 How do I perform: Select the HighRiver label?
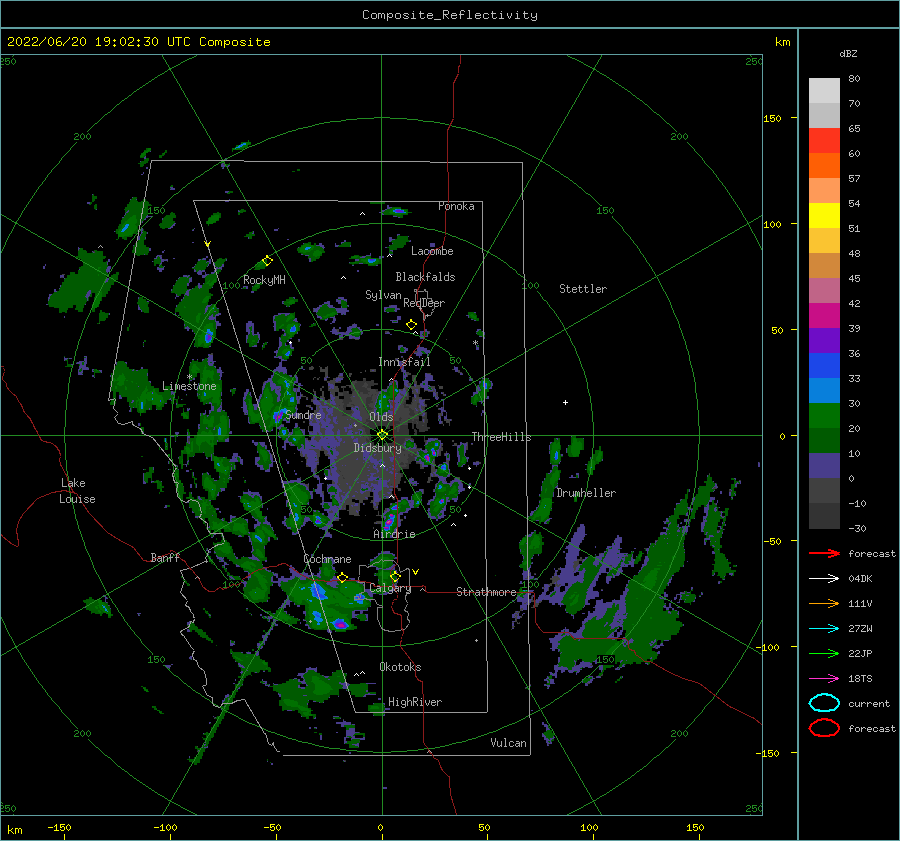[x=415, y=702]
